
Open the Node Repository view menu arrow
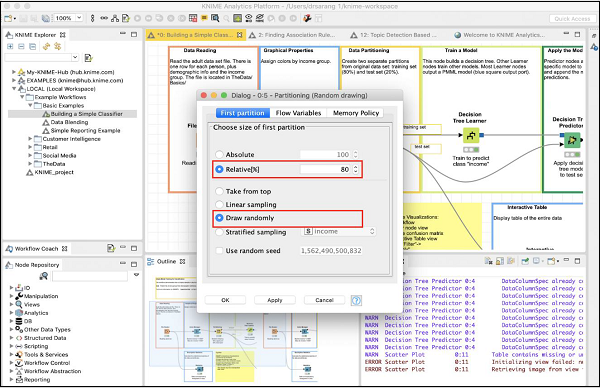tap(136, 275)
